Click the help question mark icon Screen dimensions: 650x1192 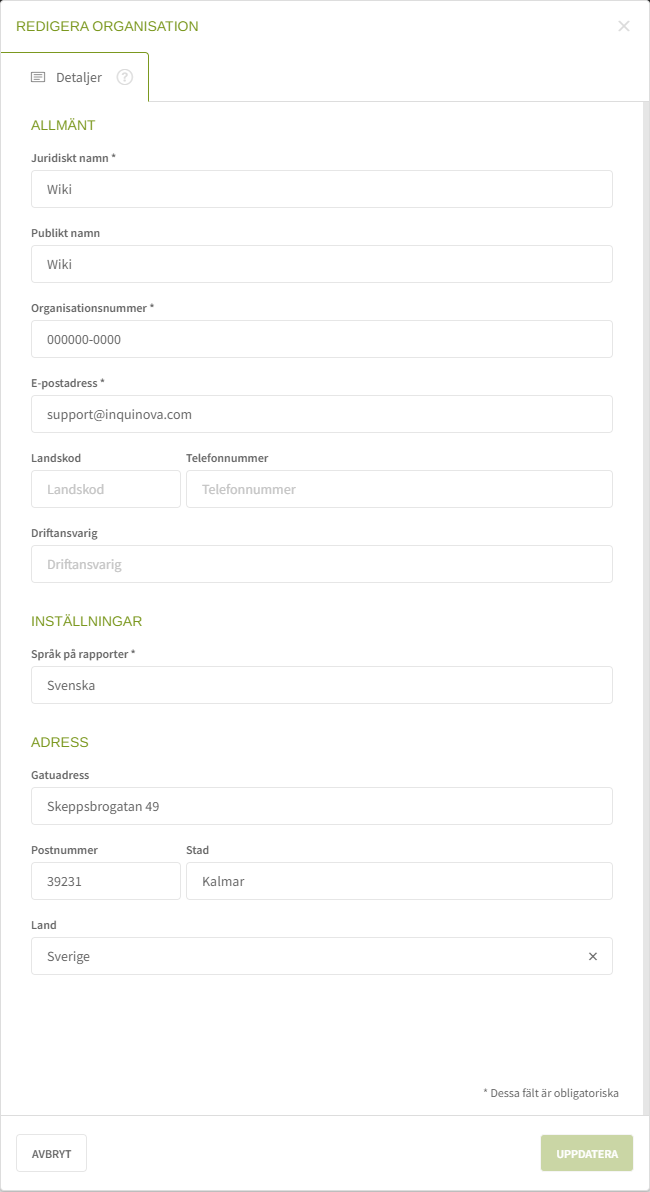click(125, 77)
